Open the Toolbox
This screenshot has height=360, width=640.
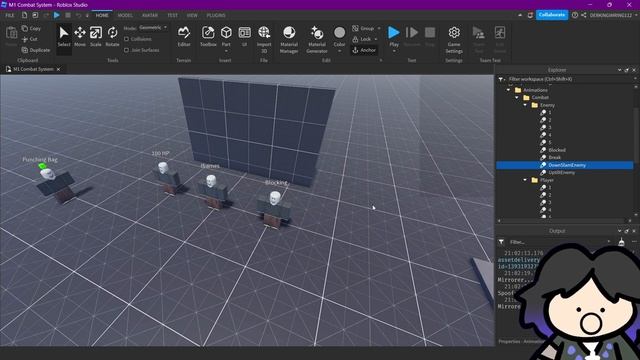(208, 36)
